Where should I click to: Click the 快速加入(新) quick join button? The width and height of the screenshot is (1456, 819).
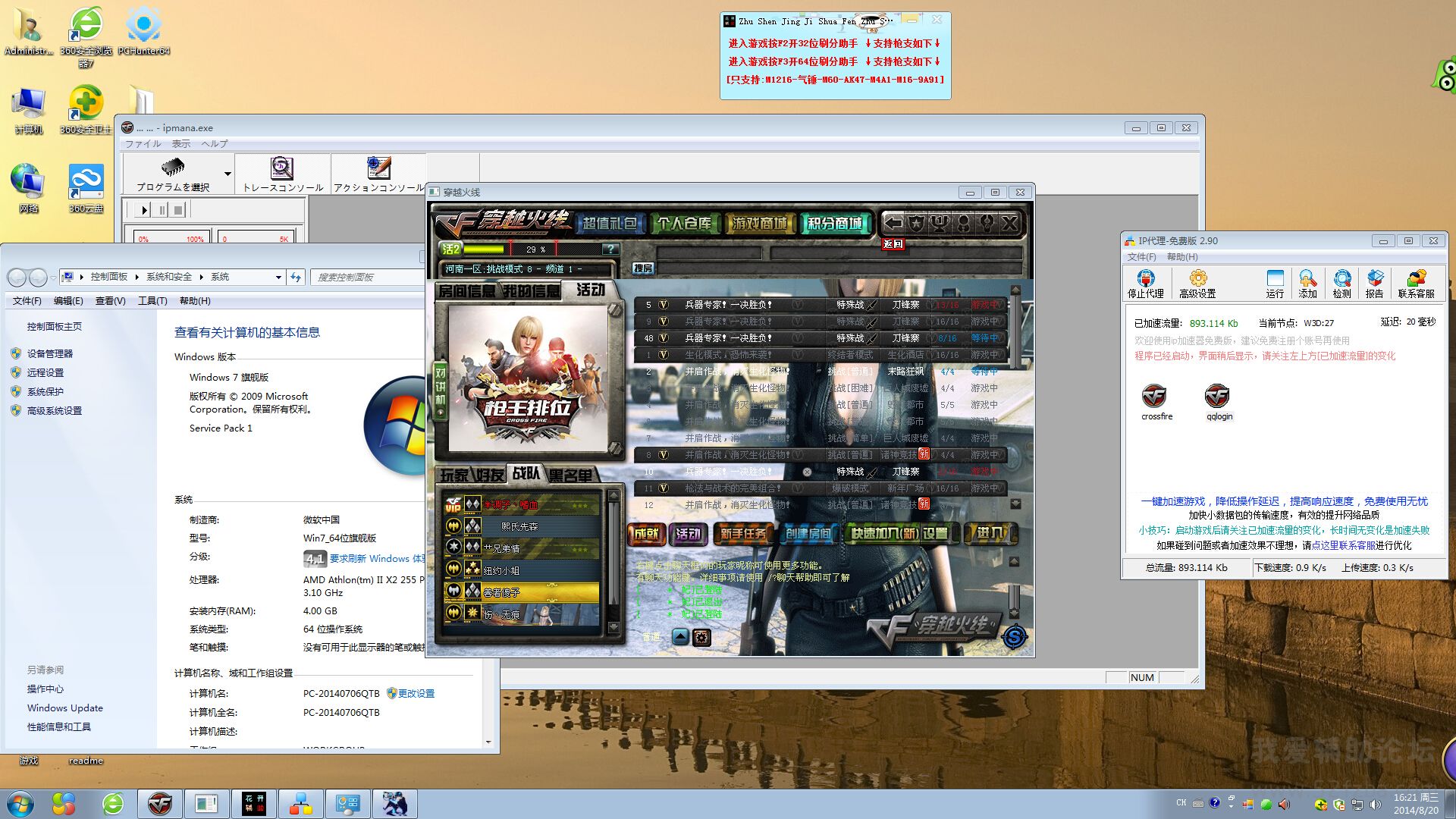coord(883,534)
